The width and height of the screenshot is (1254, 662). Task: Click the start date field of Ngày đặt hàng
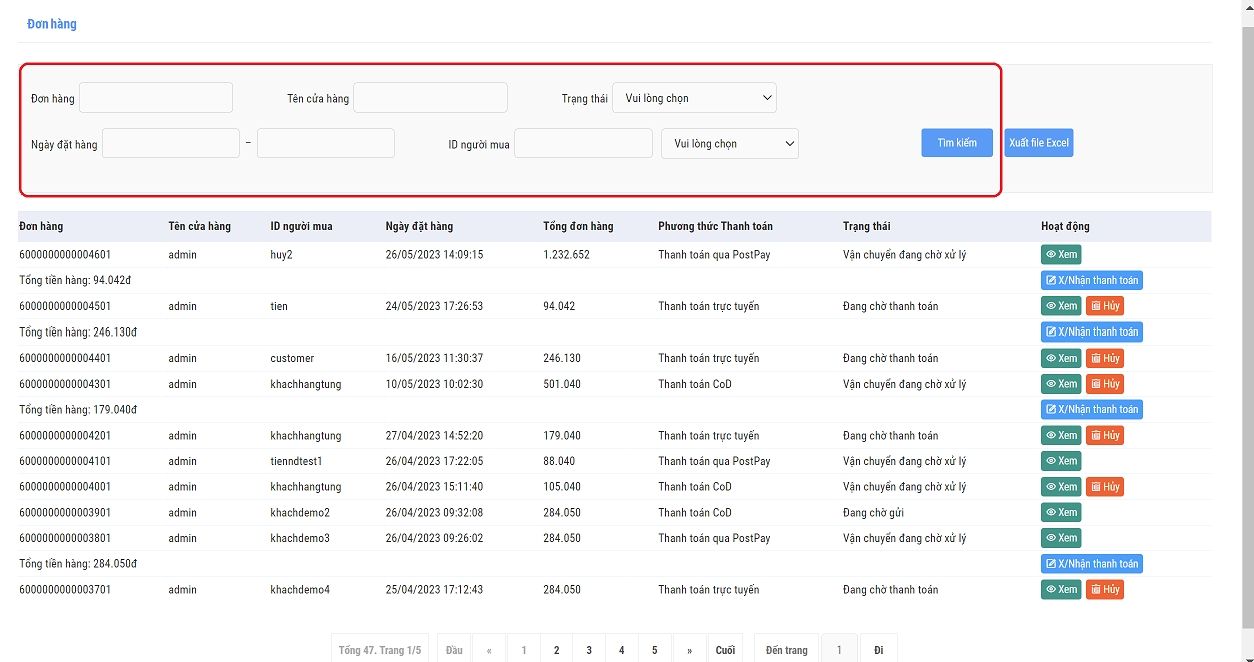(x=171, y=144)
